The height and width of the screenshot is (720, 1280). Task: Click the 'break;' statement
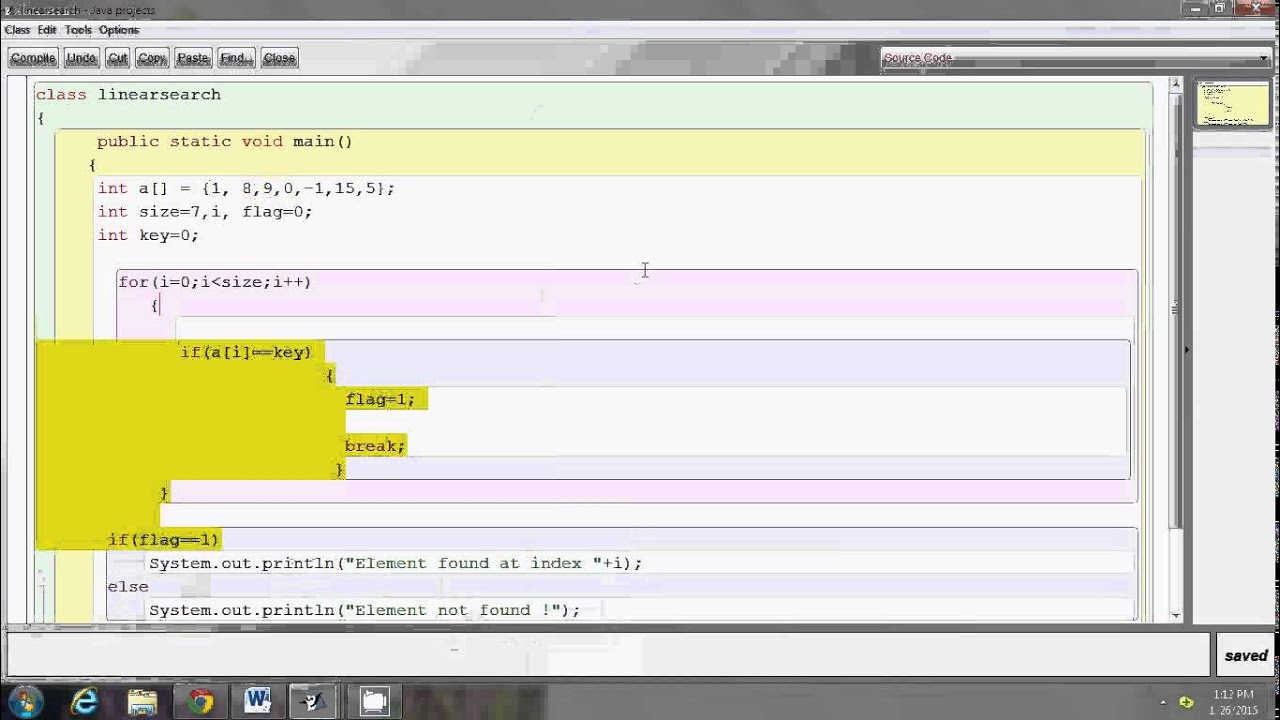pyautogui.click(x=375, y=446)
